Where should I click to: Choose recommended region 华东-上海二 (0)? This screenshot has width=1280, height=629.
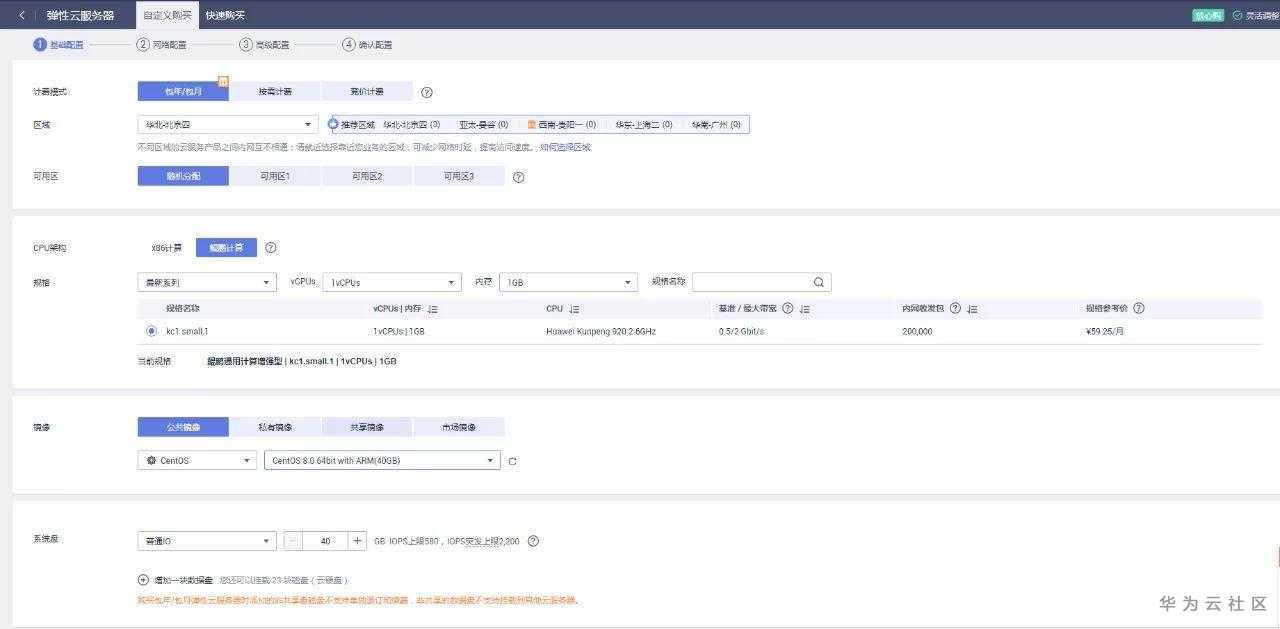(x=643, y=125)
